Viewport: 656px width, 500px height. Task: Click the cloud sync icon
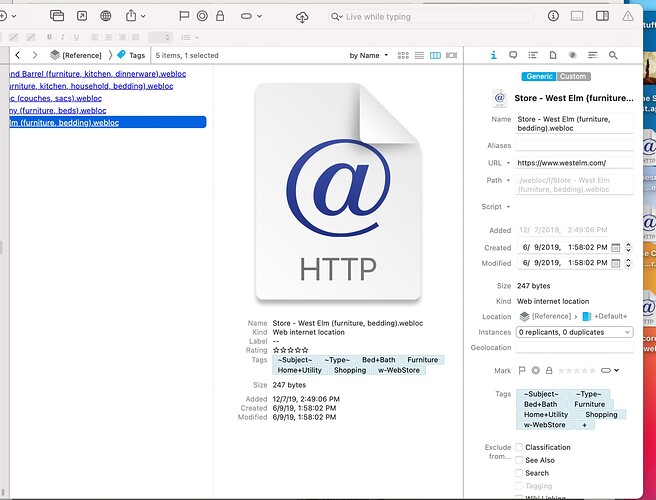pyautogui.click(x=302, y=17)
